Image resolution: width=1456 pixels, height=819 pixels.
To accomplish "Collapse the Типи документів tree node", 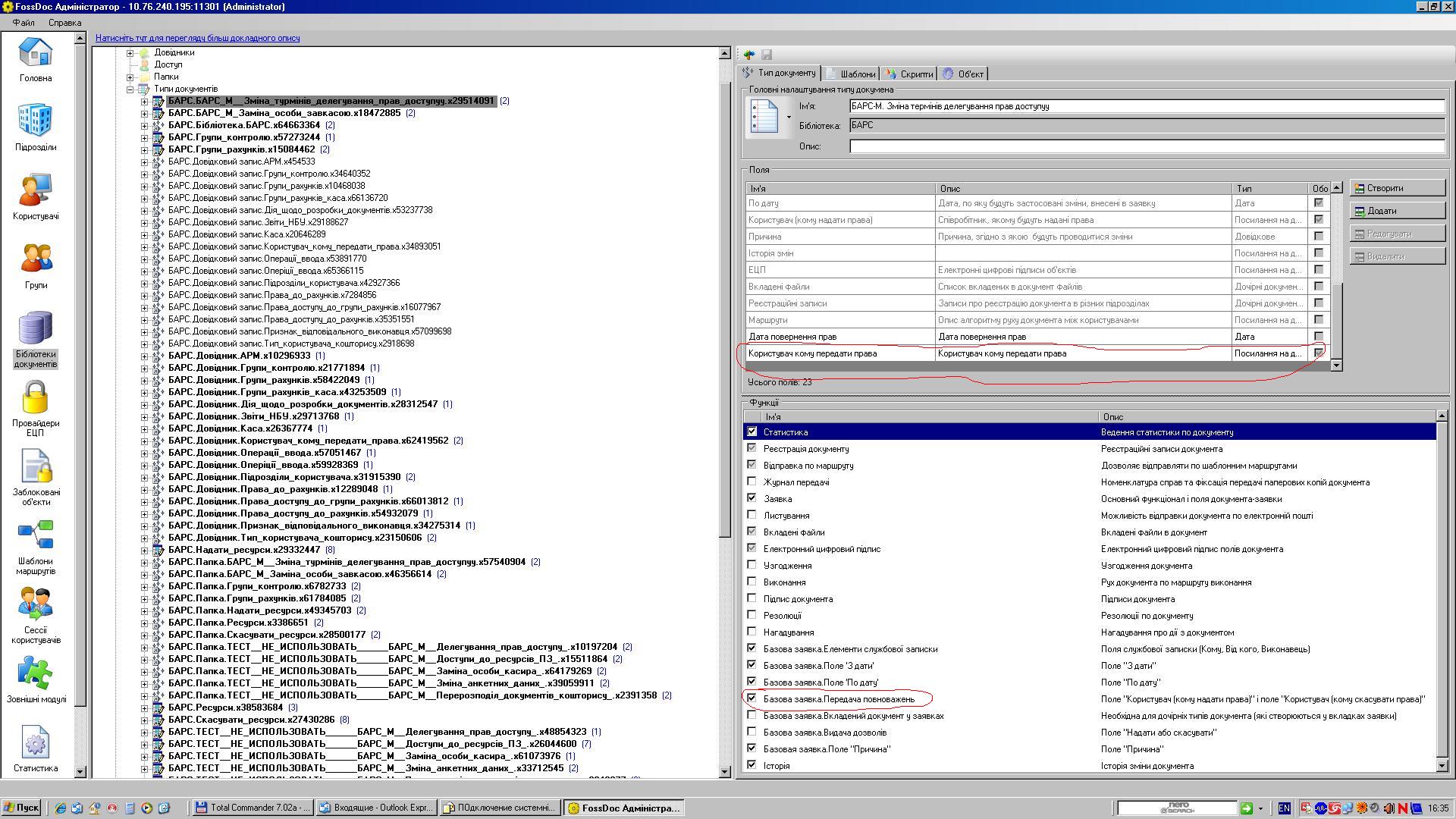I will 130,89.
